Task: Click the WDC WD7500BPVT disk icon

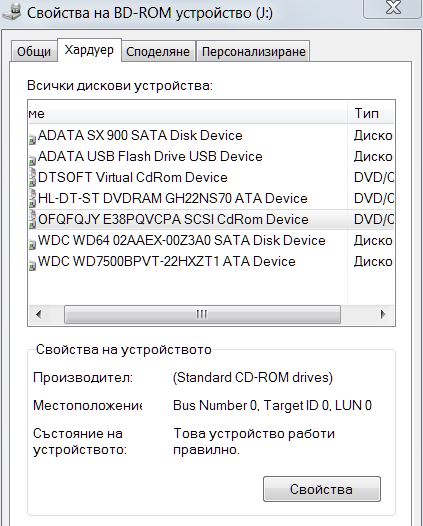Action: coord(32,265)
